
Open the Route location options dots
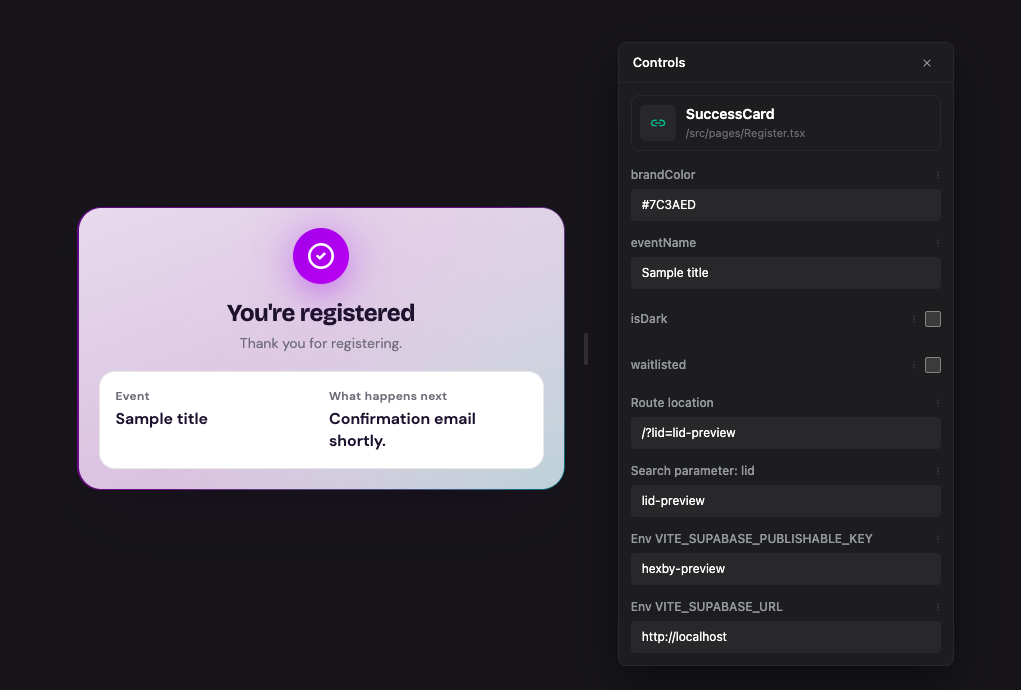938,403
